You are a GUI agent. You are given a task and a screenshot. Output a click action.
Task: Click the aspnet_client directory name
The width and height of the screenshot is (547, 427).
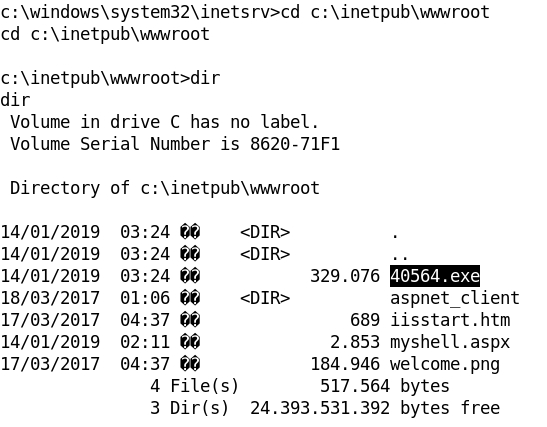coord(455,298)
